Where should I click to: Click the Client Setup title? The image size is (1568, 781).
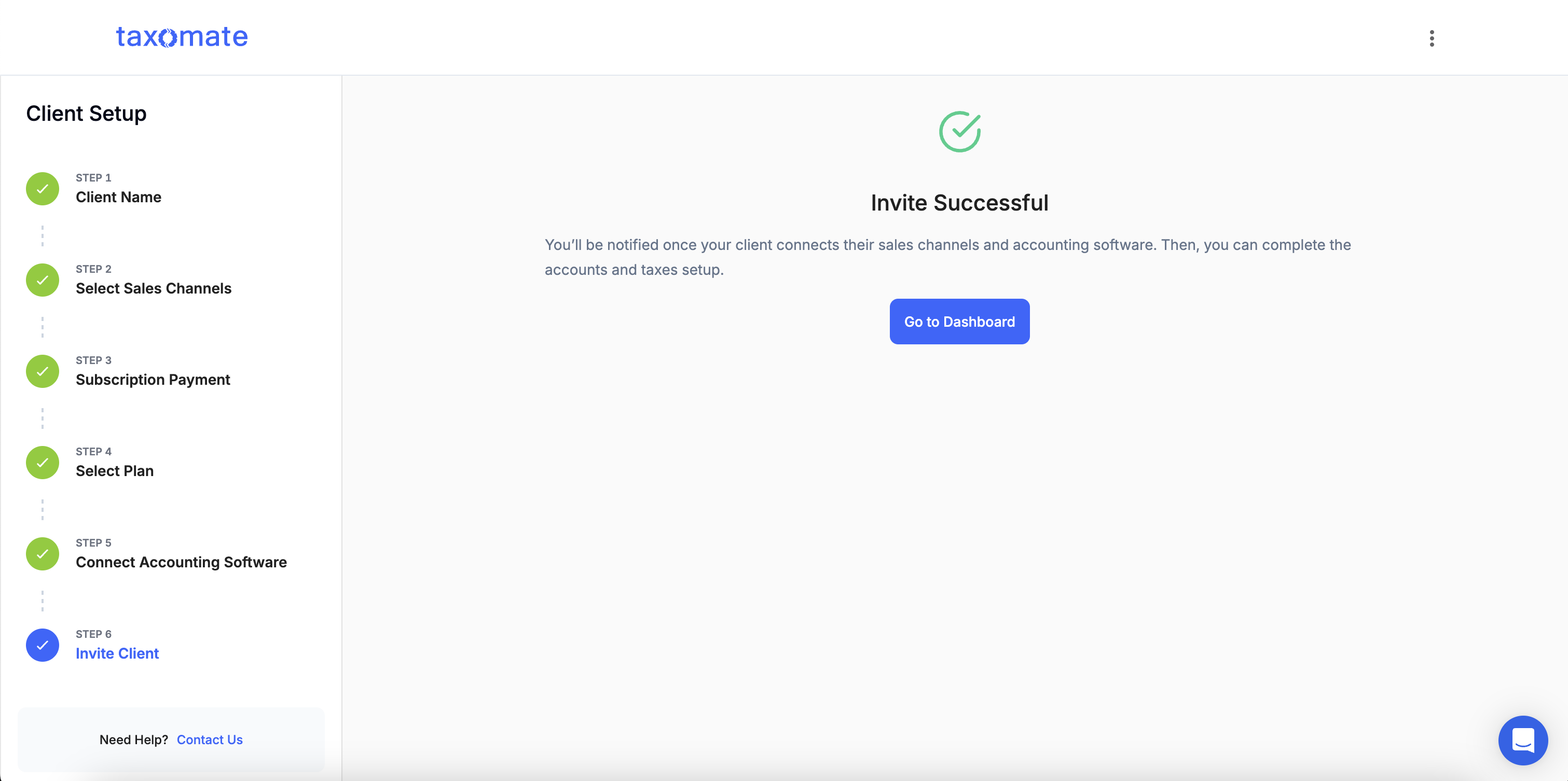pyautogui.click(x=87, y=114)
